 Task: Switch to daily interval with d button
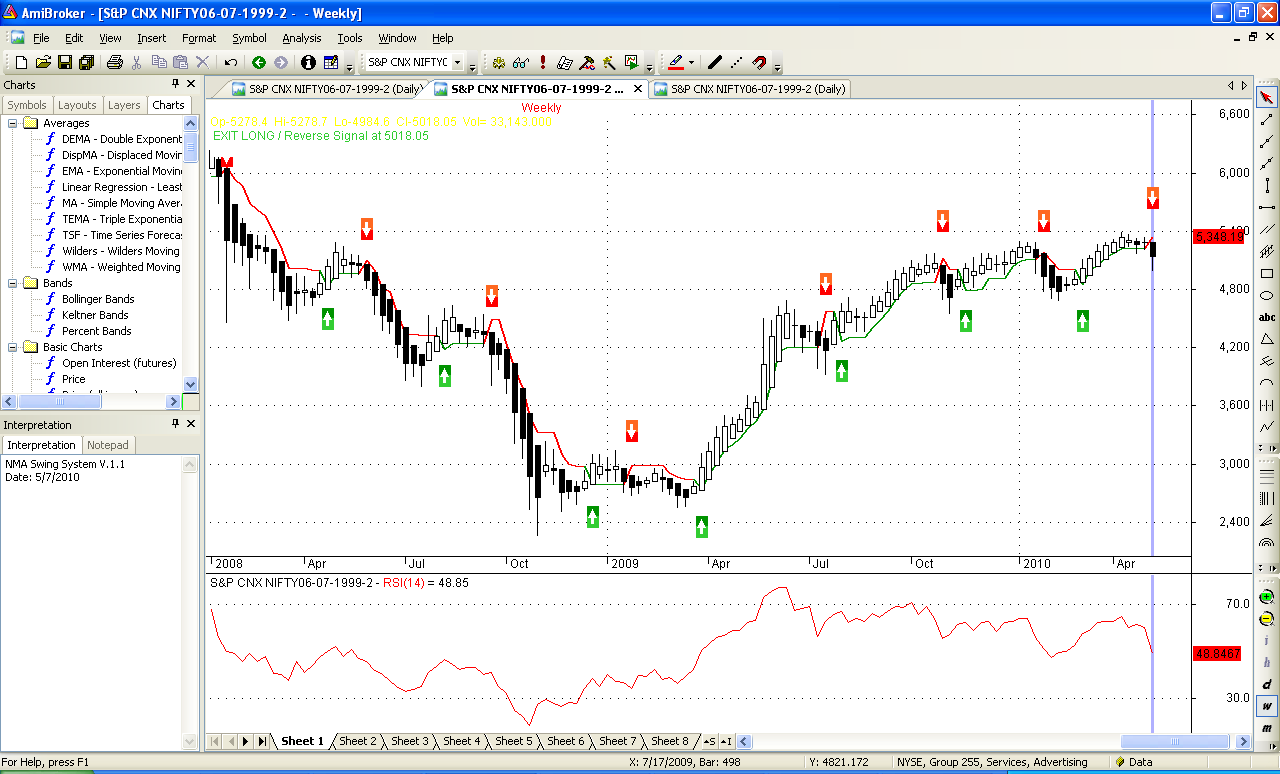[x=1267, y=684]
